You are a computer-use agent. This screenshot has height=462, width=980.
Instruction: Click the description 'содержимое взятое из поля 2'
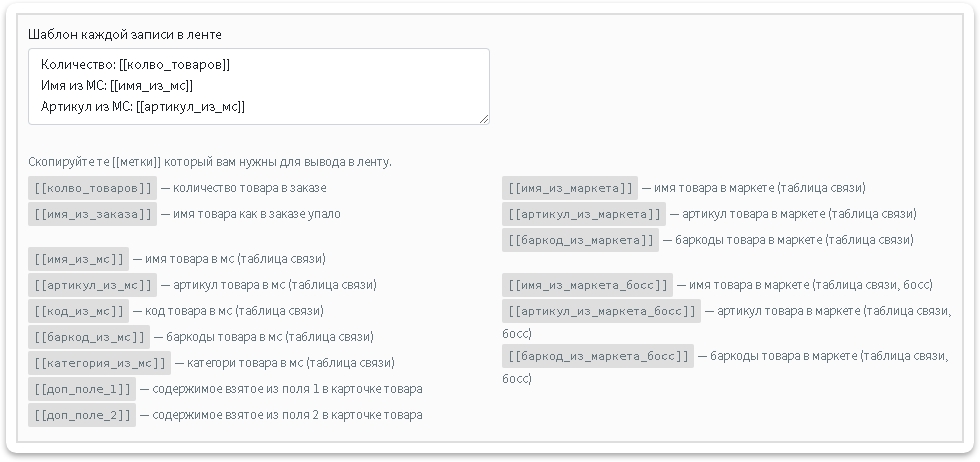[236, 414]
